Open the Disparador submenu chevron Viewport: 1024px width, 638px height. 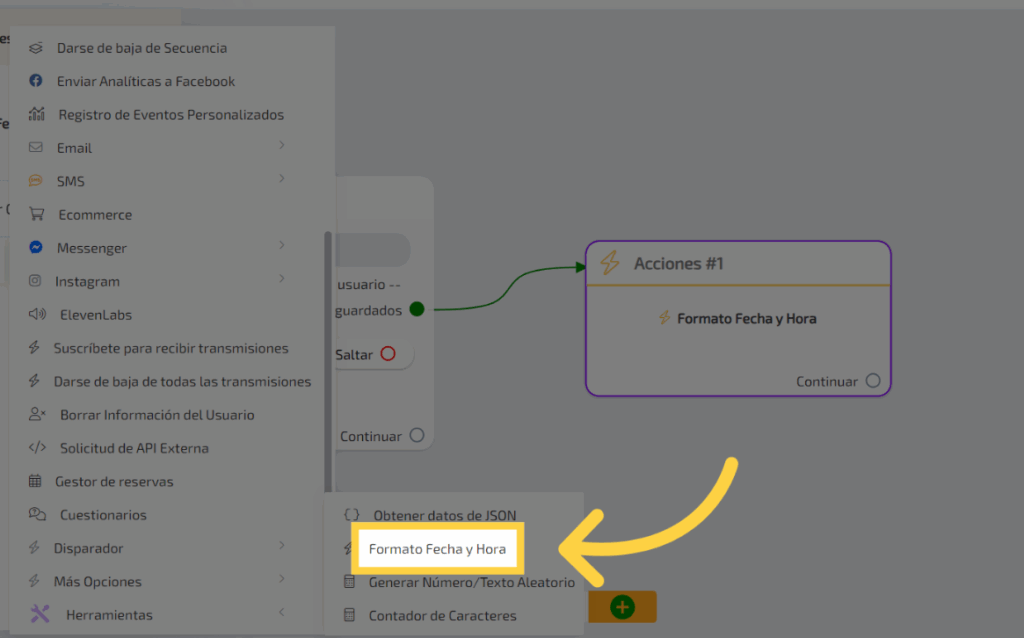282,546
